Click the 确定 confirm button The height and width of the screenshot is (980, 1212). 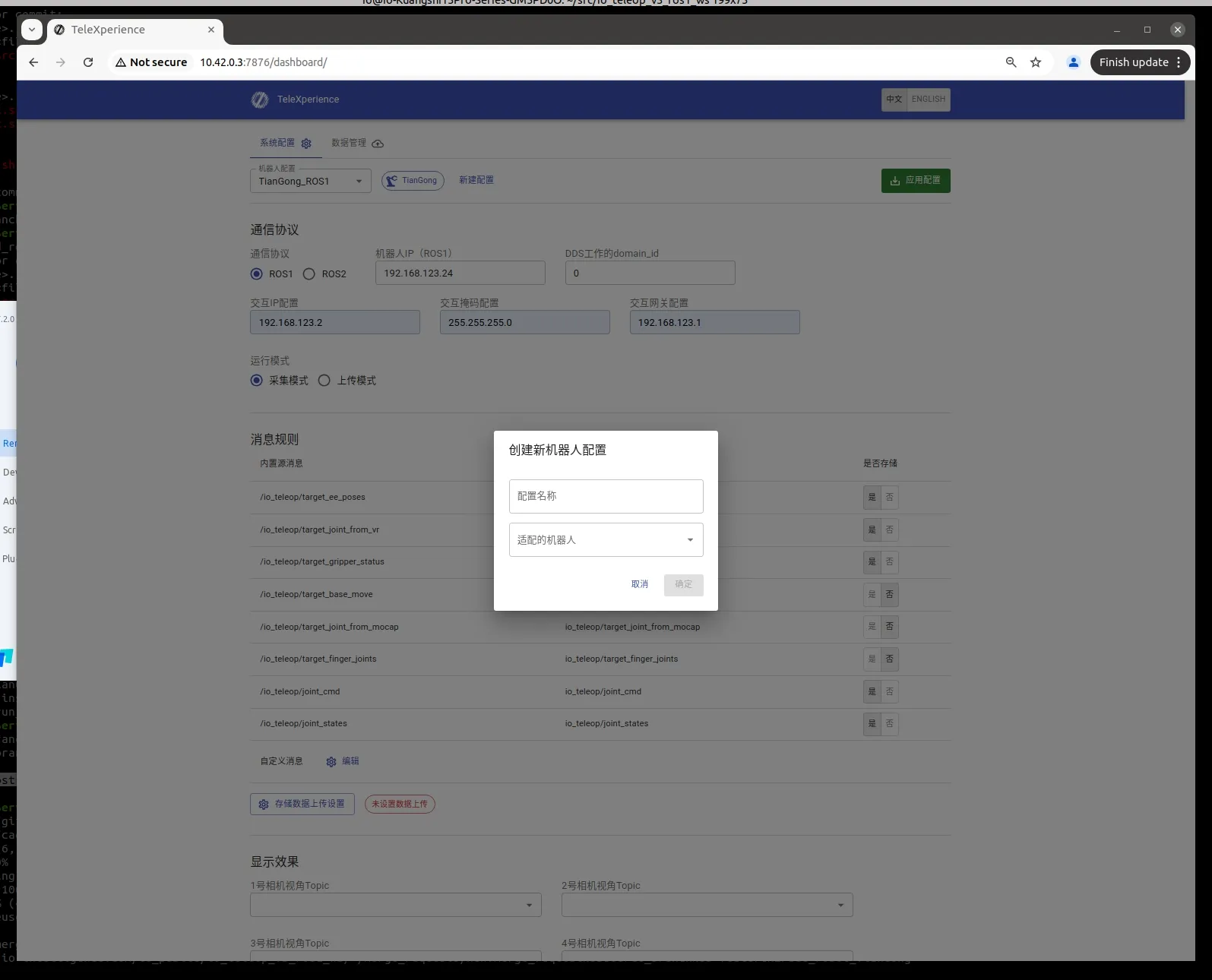pos(684,585)
